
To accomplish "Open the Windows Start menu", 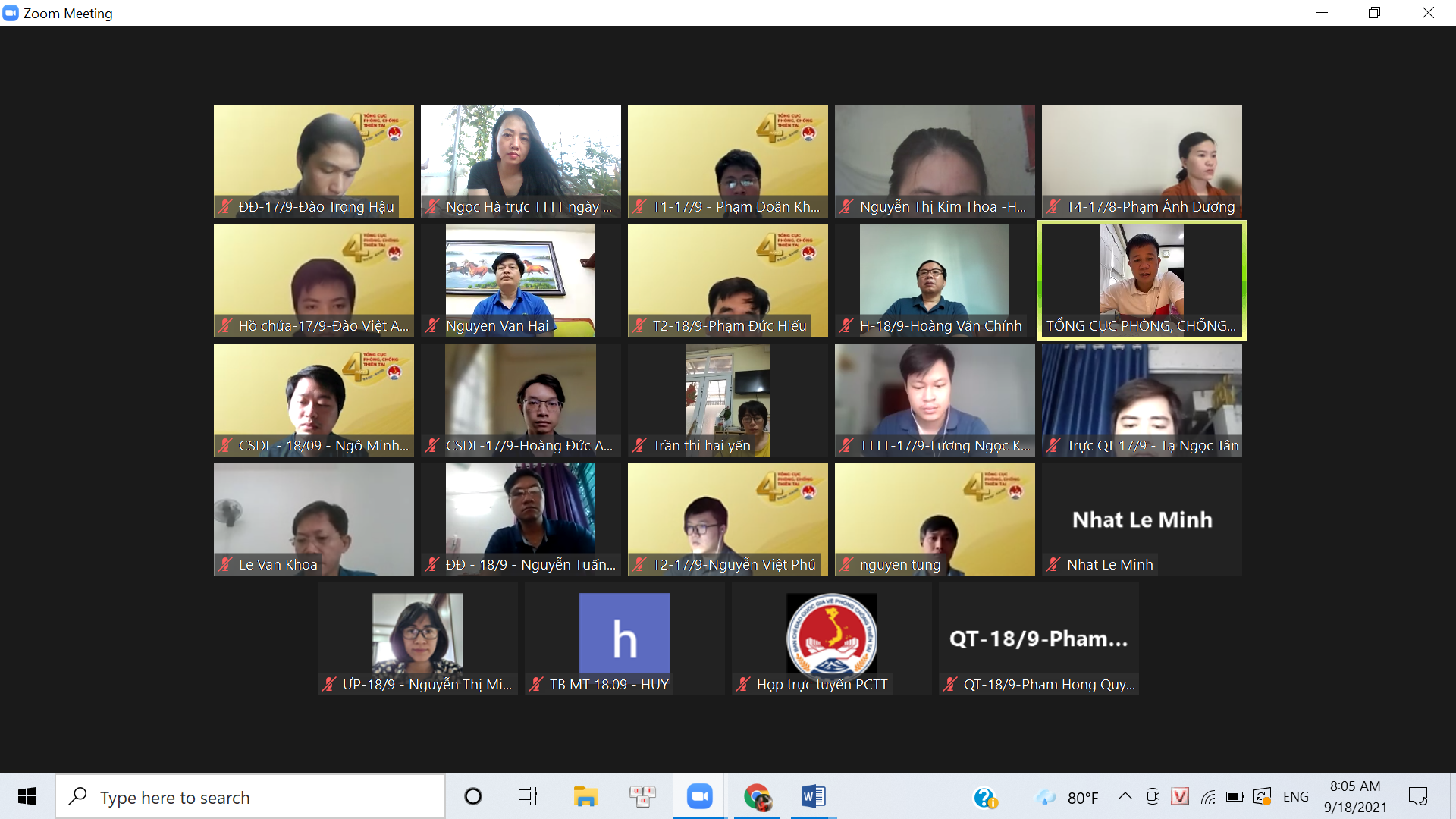I will (27, 796).
